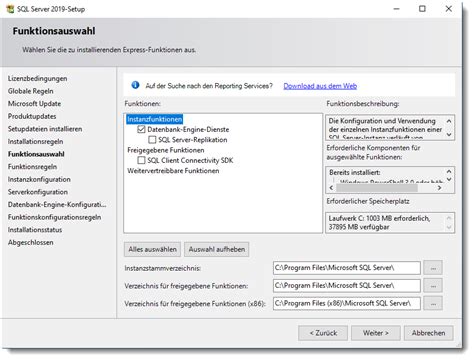Browse for the freigegebene Funktionen (x86) directory

tap(433, 303)
